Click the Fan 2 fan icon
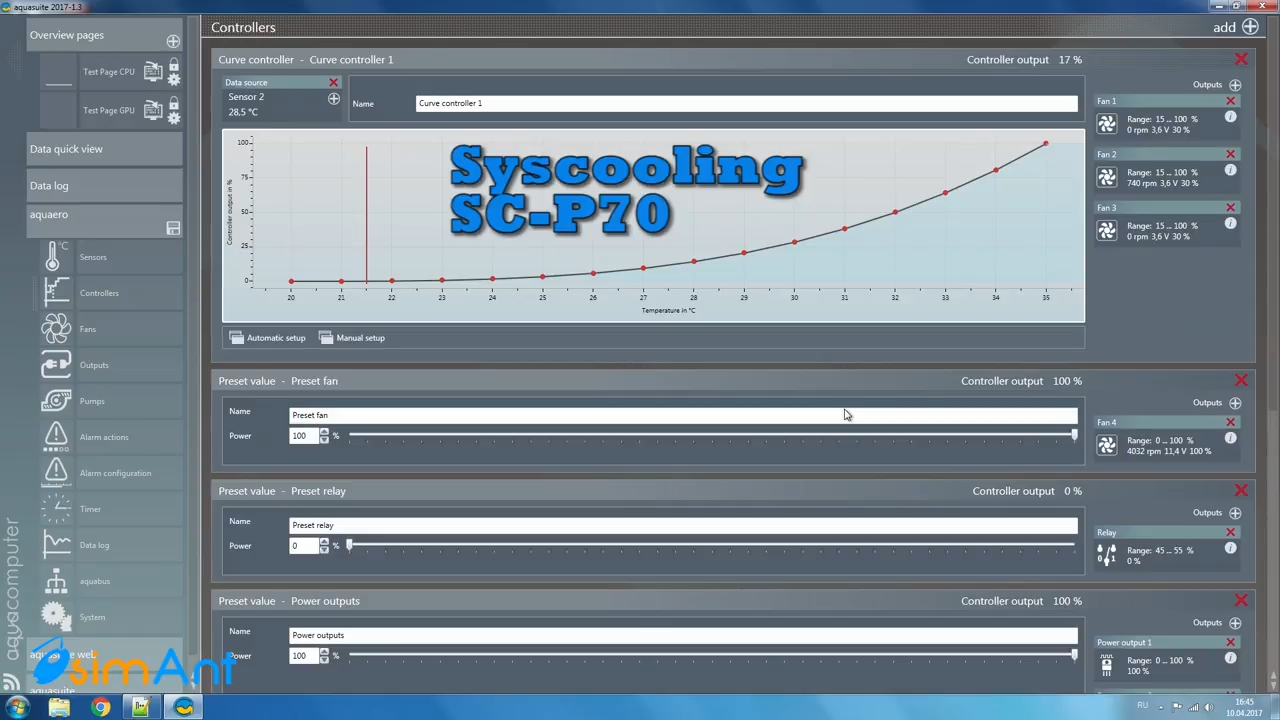 tap(1107, 177)
